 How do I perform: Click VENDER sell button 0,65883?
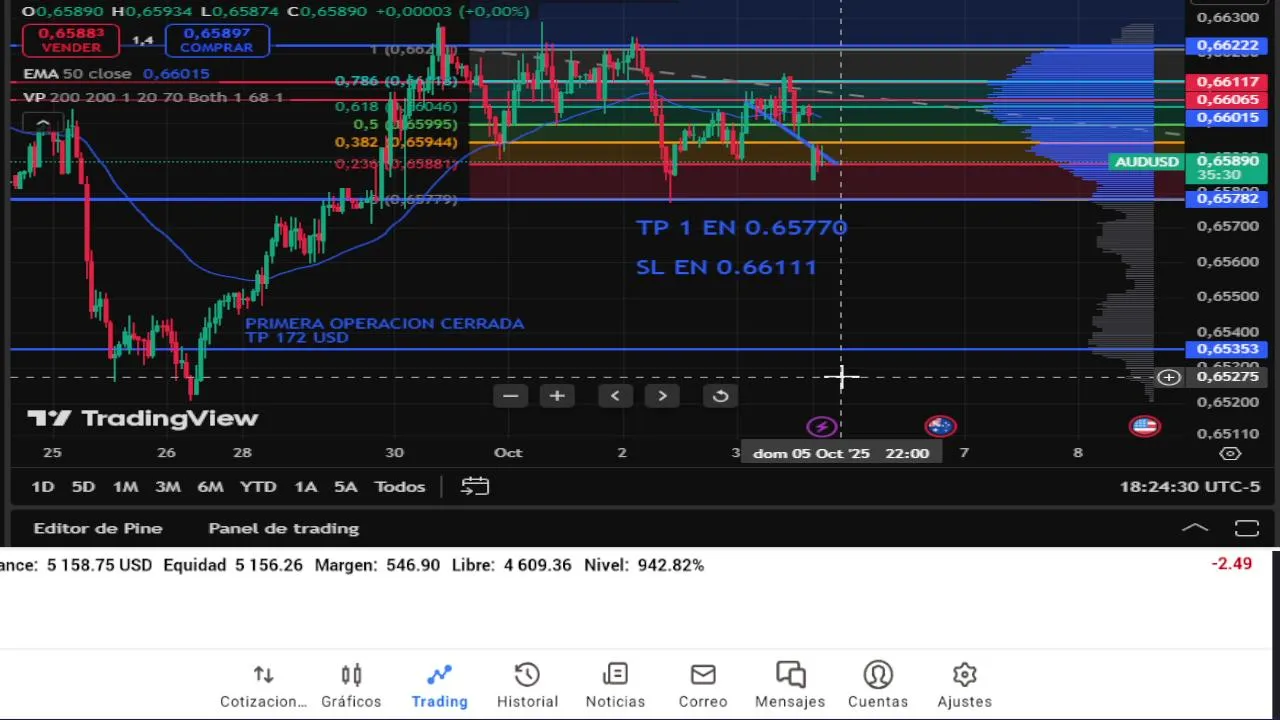[x=71, y=40]
